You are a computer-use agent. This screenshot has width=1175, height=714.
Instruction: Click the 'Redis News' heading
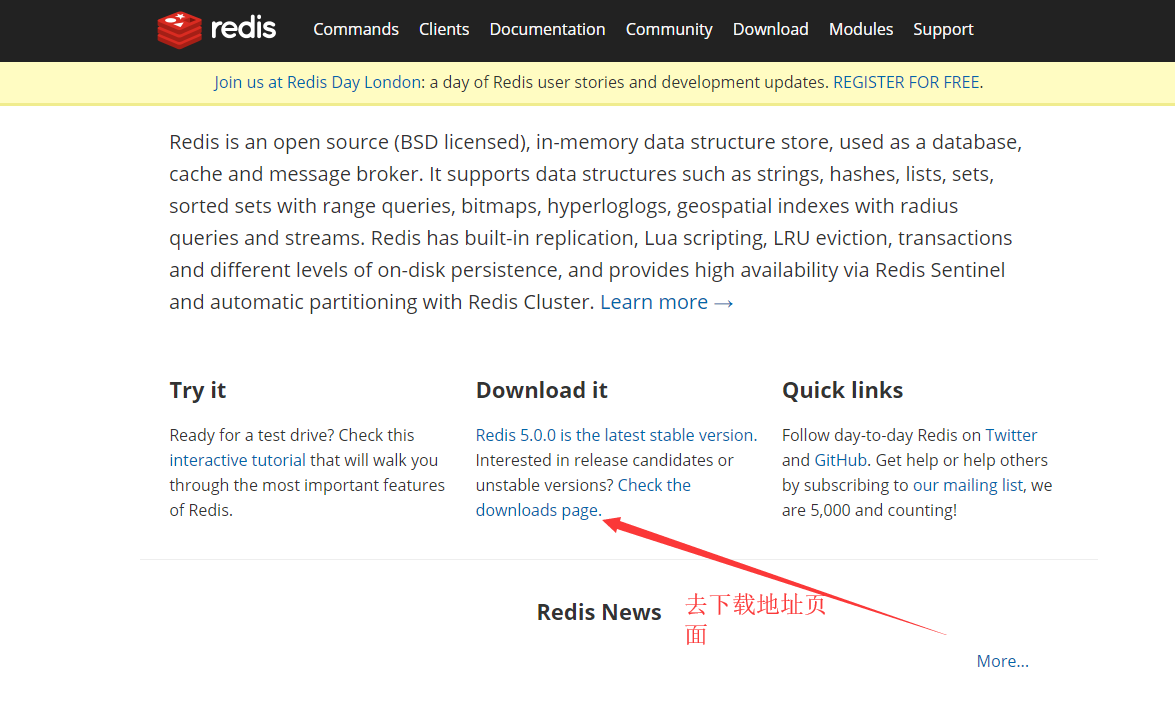tap(599, 612)
